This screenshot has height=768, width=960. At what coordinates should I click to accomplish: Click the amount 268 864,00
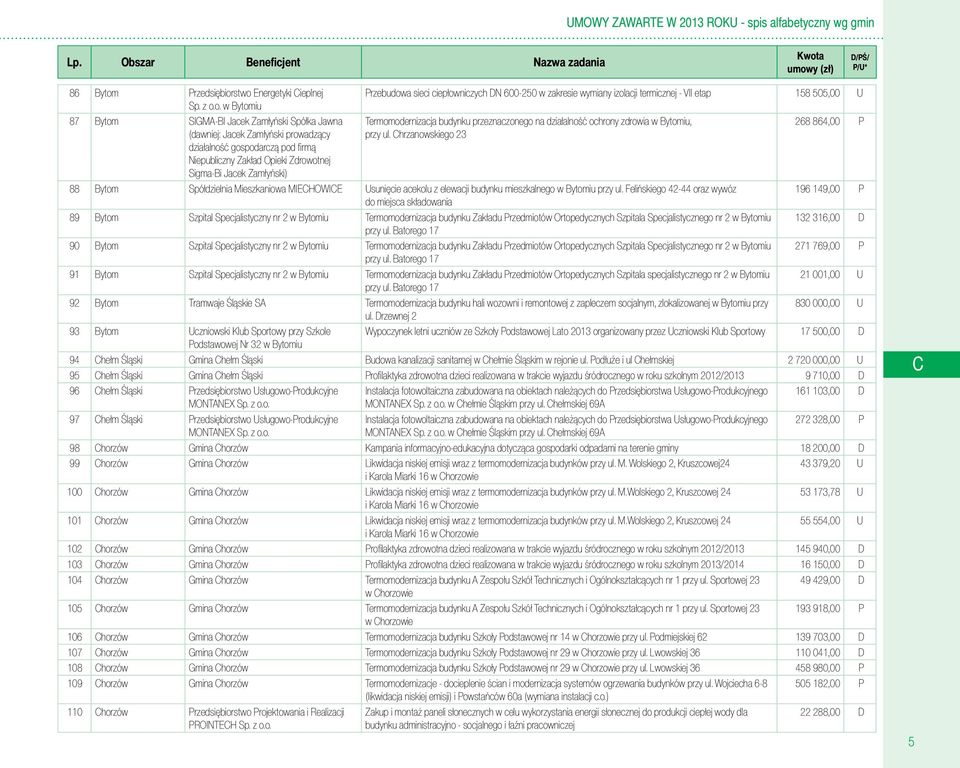point(817,121)
